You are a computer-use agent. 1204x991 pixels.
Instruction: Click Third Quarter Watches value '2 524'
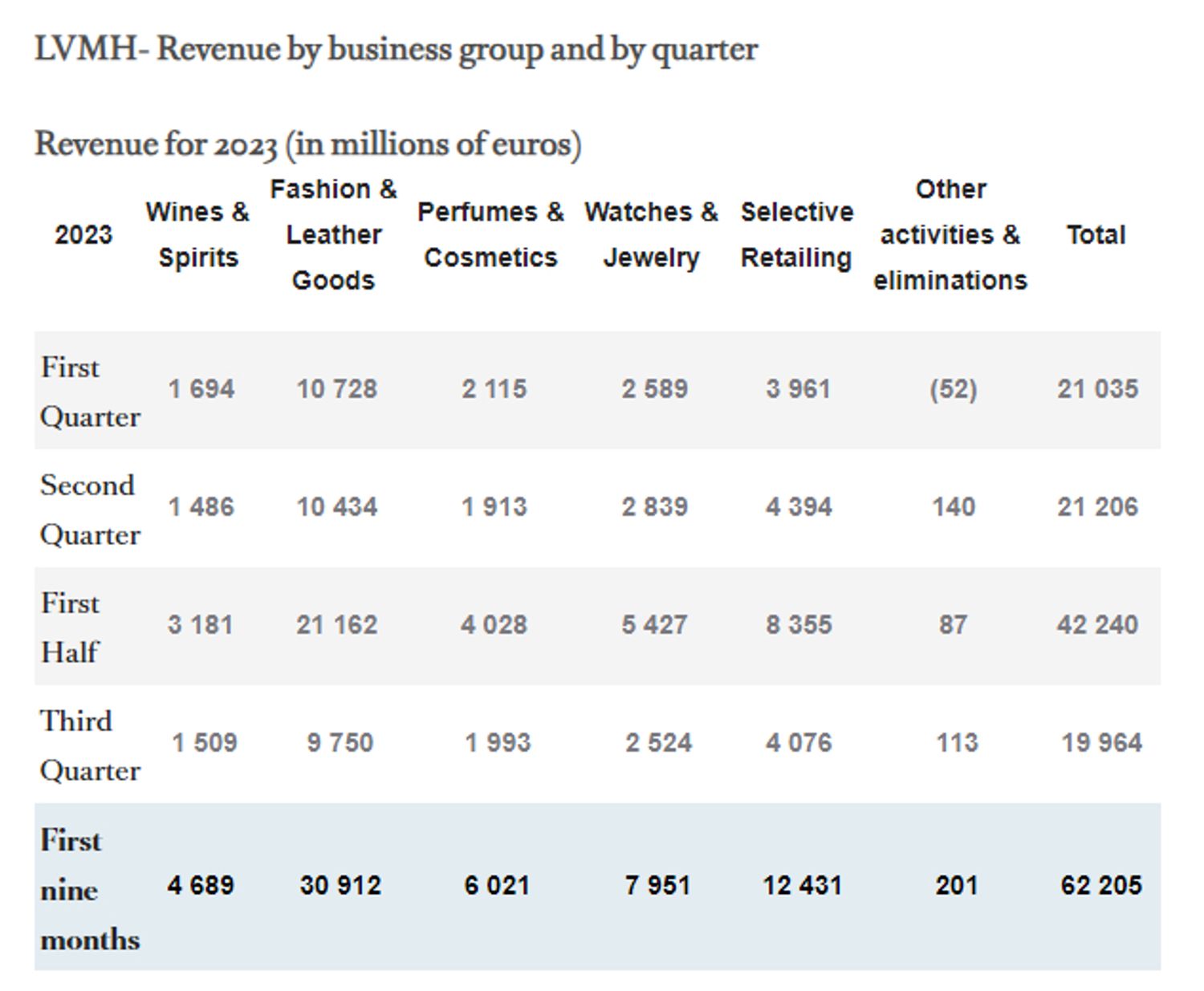coord(659,743)
